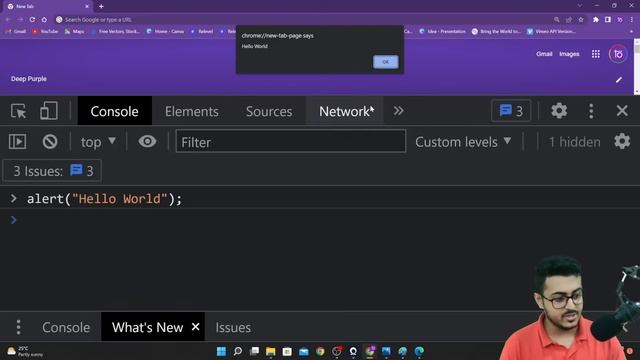Open the Gmail link on the new tab page

tap(544, 54)
